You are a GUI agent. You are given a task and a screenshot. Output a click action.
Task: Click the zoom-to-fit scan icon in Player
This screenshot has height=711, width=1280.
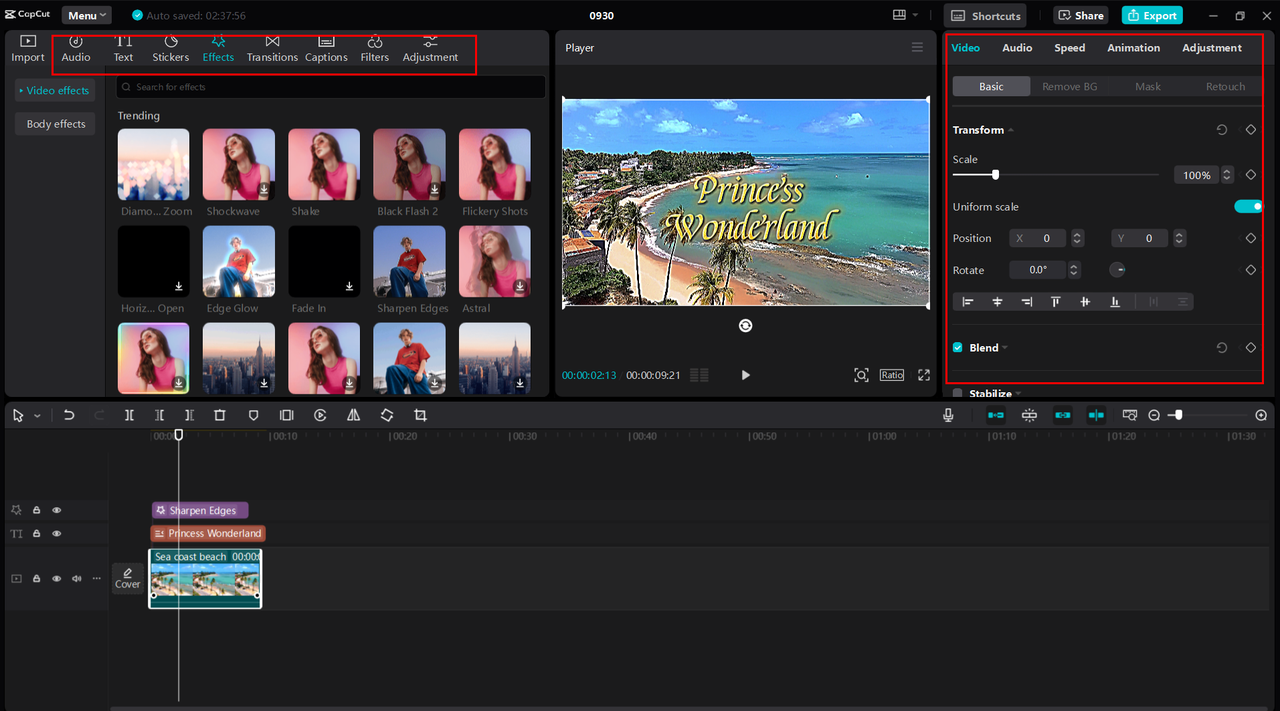point(861,375)
